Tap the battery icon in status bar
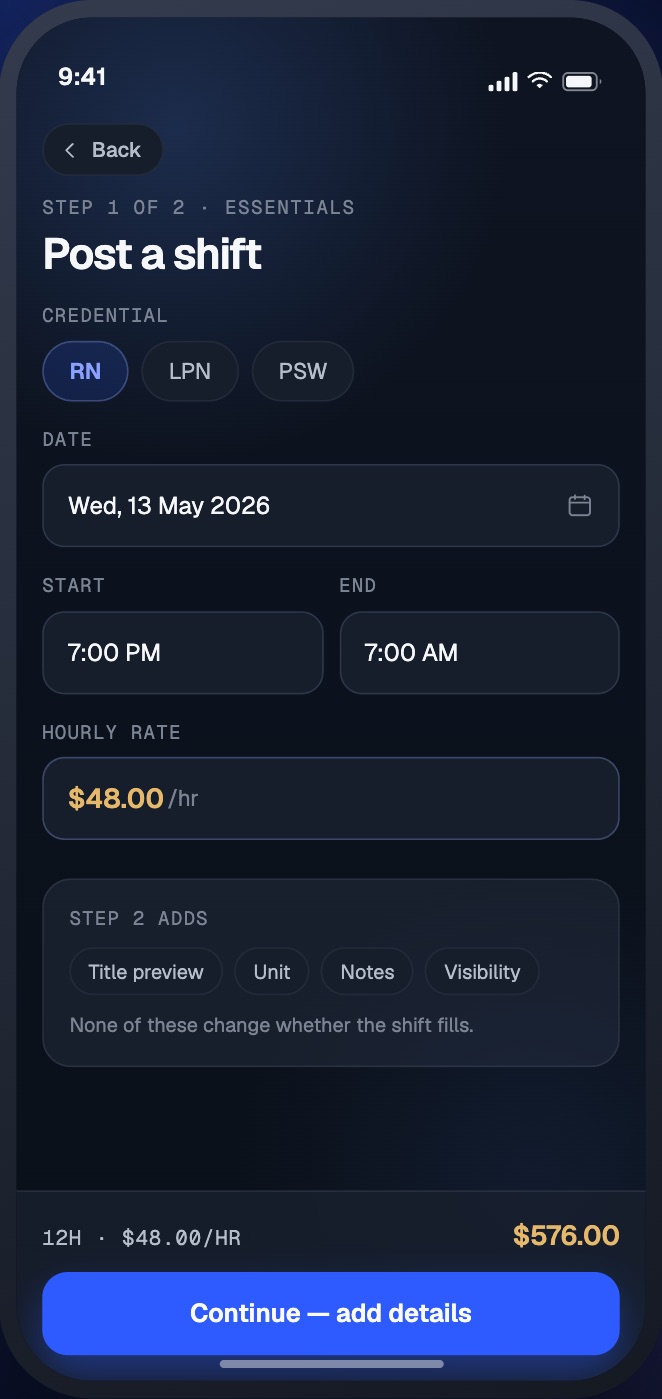 [x=581, y=82]
